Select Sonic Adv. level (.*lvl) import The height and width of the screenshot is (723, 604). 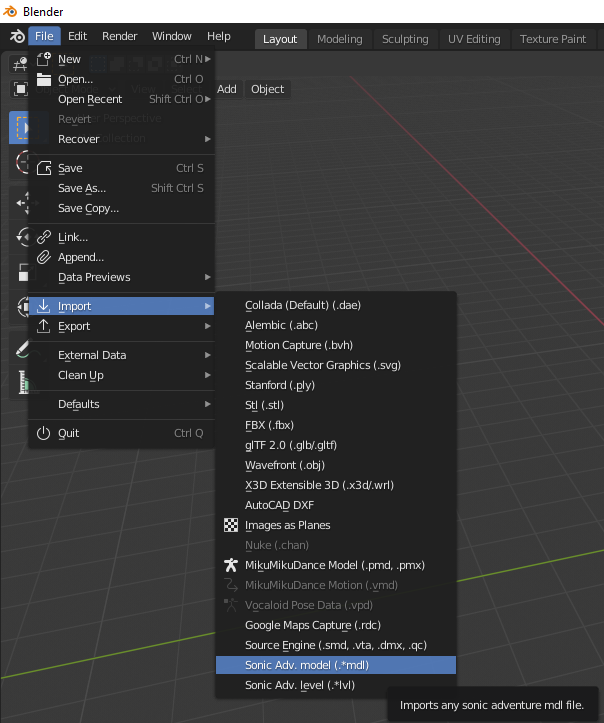click(336, 685)
